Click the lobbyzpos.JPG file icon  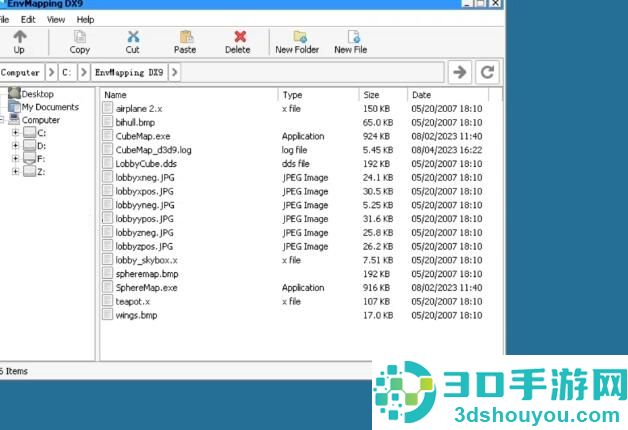(107, 245)
